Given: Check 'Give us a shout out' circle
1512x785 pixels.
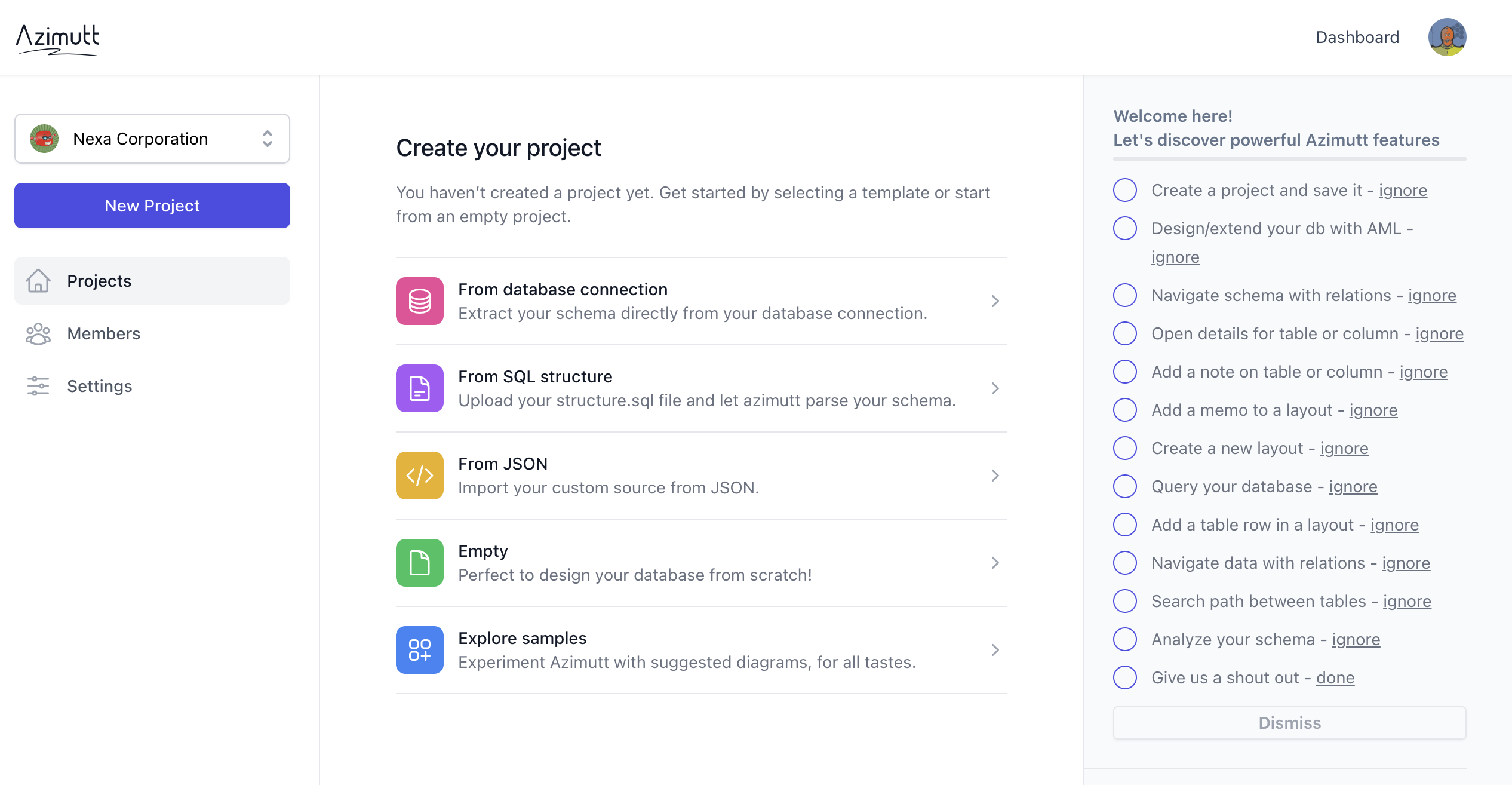Looking at the screenshot, I should [x=1125, y=677].
